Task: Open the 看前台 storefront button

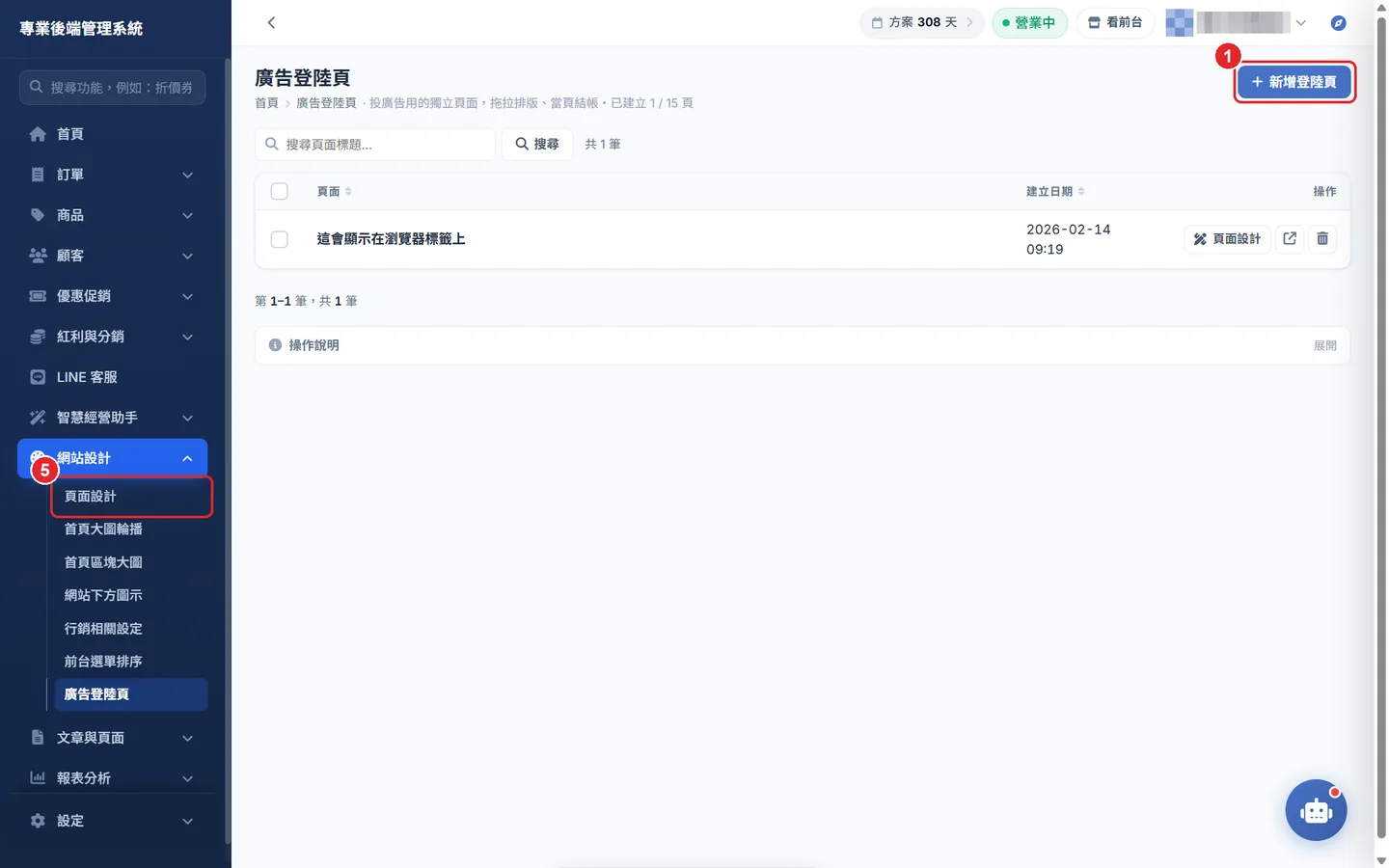Action: [1115, 22]
